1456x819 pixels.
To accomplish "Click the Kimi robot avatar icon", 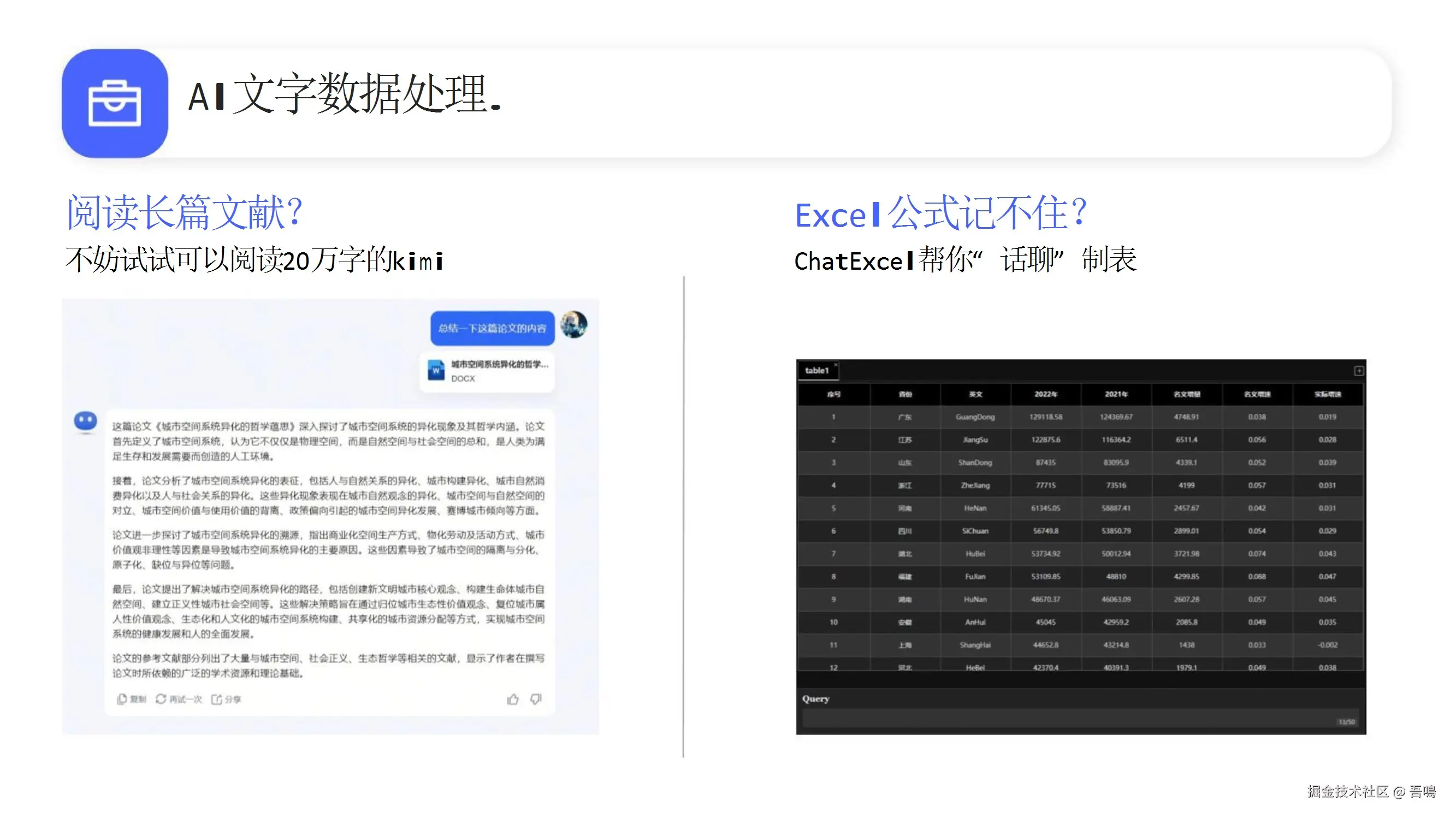I will (85, 421).
